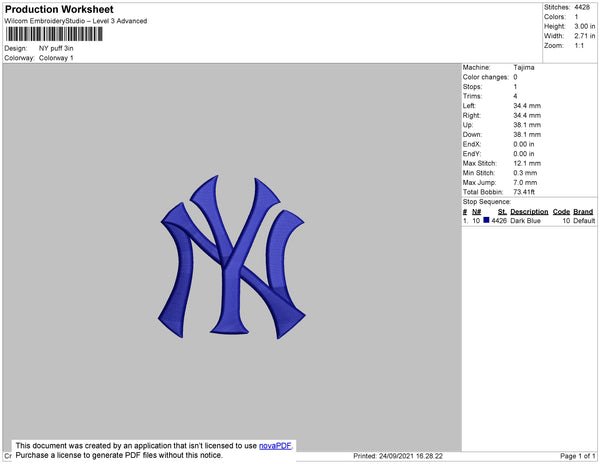Click the 'Brand' column header

583,212
